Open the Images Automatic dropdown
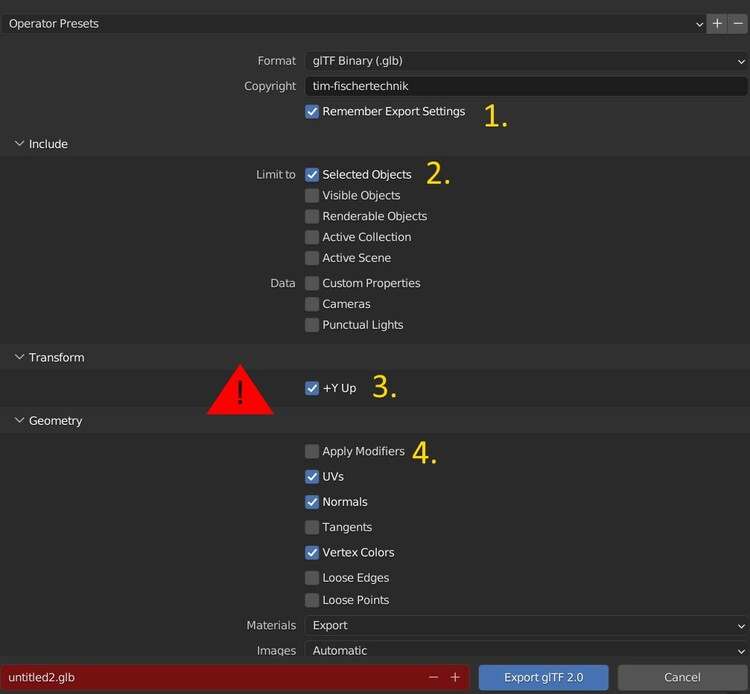 coord(526,650)
